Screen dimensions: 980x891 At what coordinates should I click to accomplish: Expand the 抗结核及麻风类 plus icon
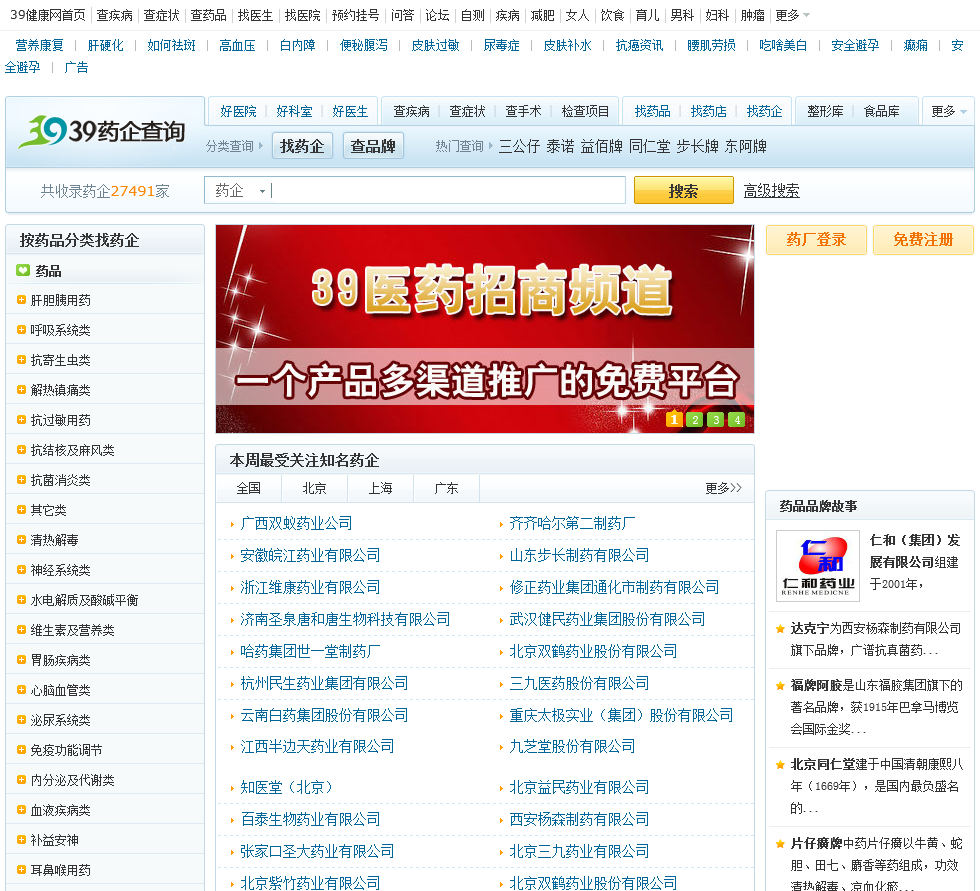(x=21, y=450)
